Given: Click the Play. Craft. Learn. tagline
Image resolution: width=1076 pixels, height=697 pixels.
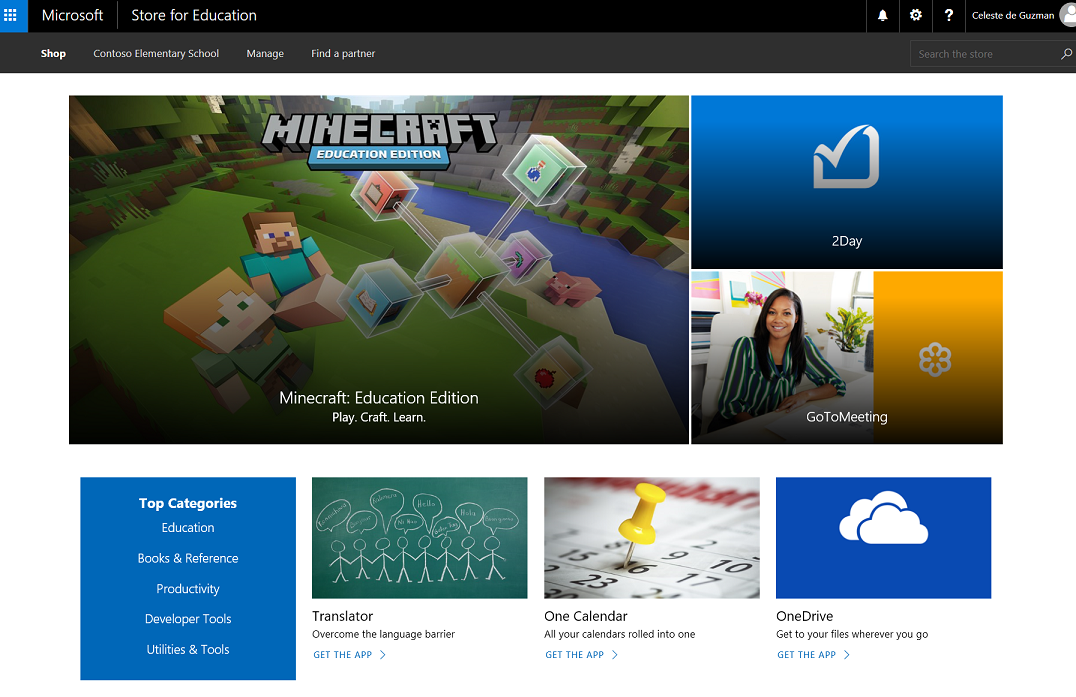Looking at the screenshot, I should click(379, 417).
